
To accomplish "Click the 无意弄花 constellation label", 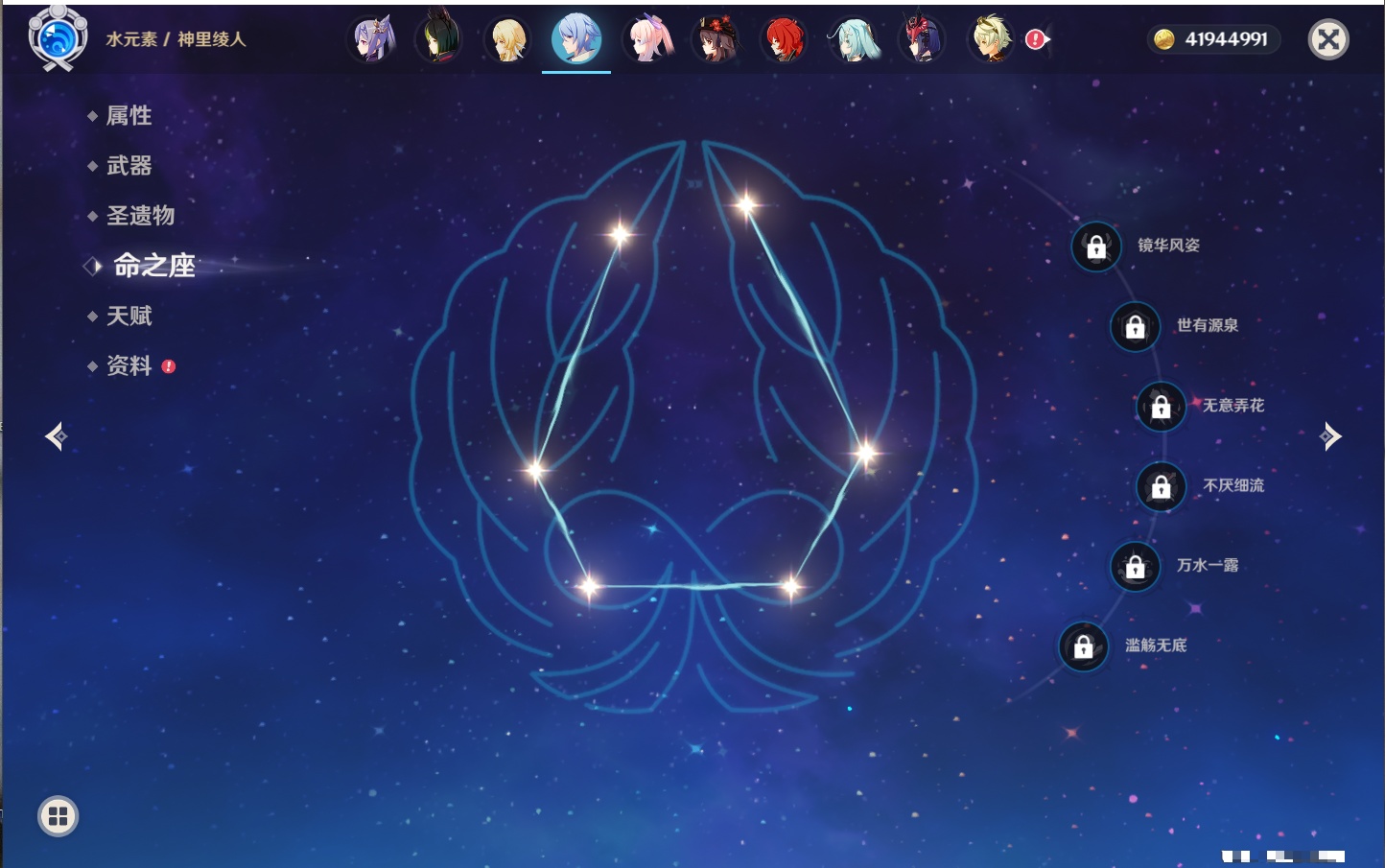I will click(1233, 406).
